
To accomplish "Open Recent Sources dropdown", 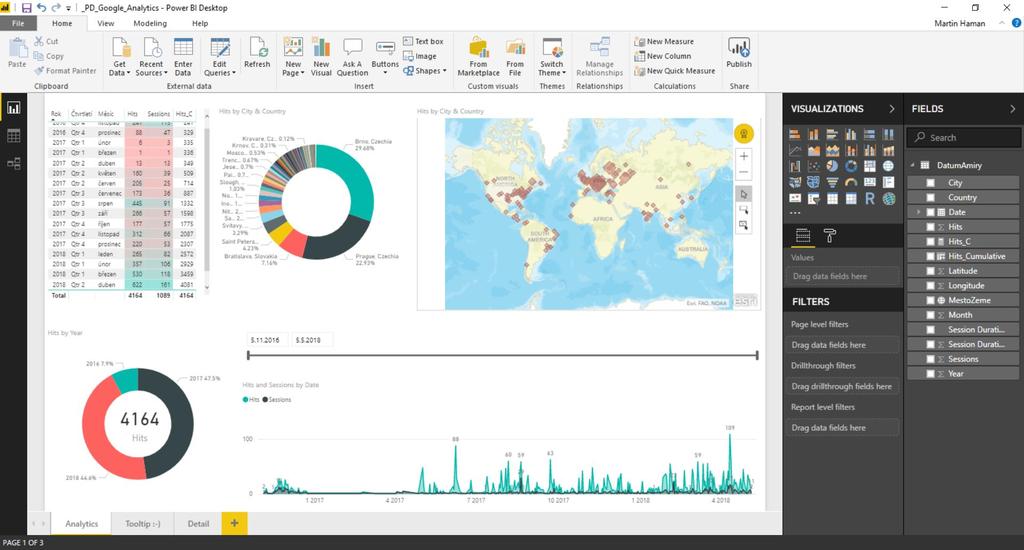I will click(x=152, y=69).
